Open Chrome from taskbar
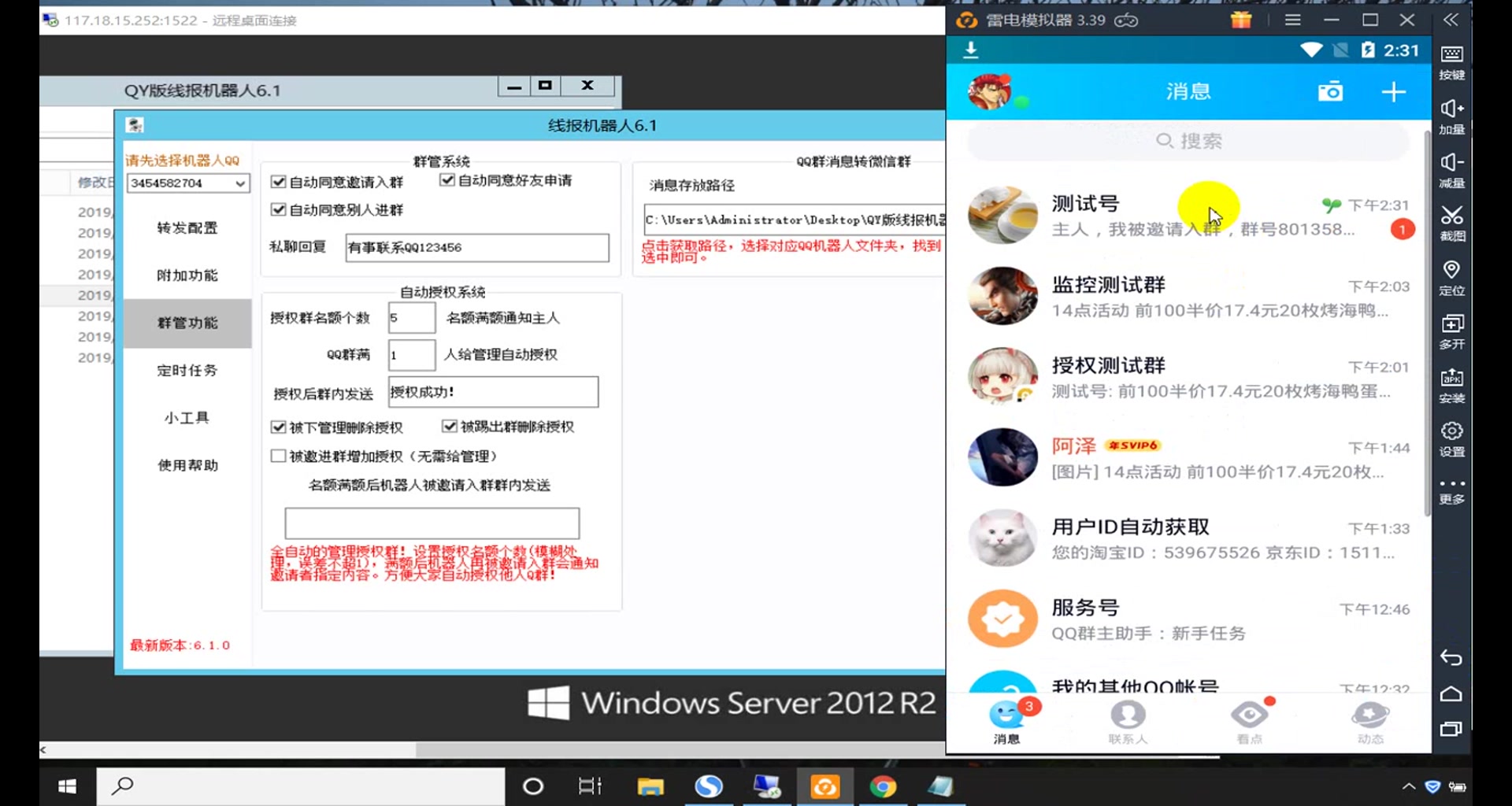Viewport: 1512px width, 806px height. pyautogui.click(x=883, y=786)
